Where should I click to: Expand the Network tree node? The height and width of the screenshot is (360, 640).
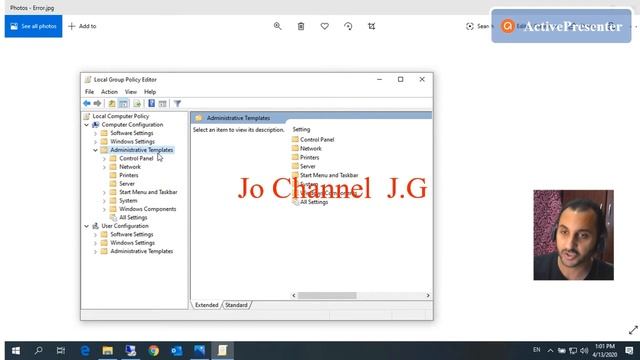(x=104, y=167)
